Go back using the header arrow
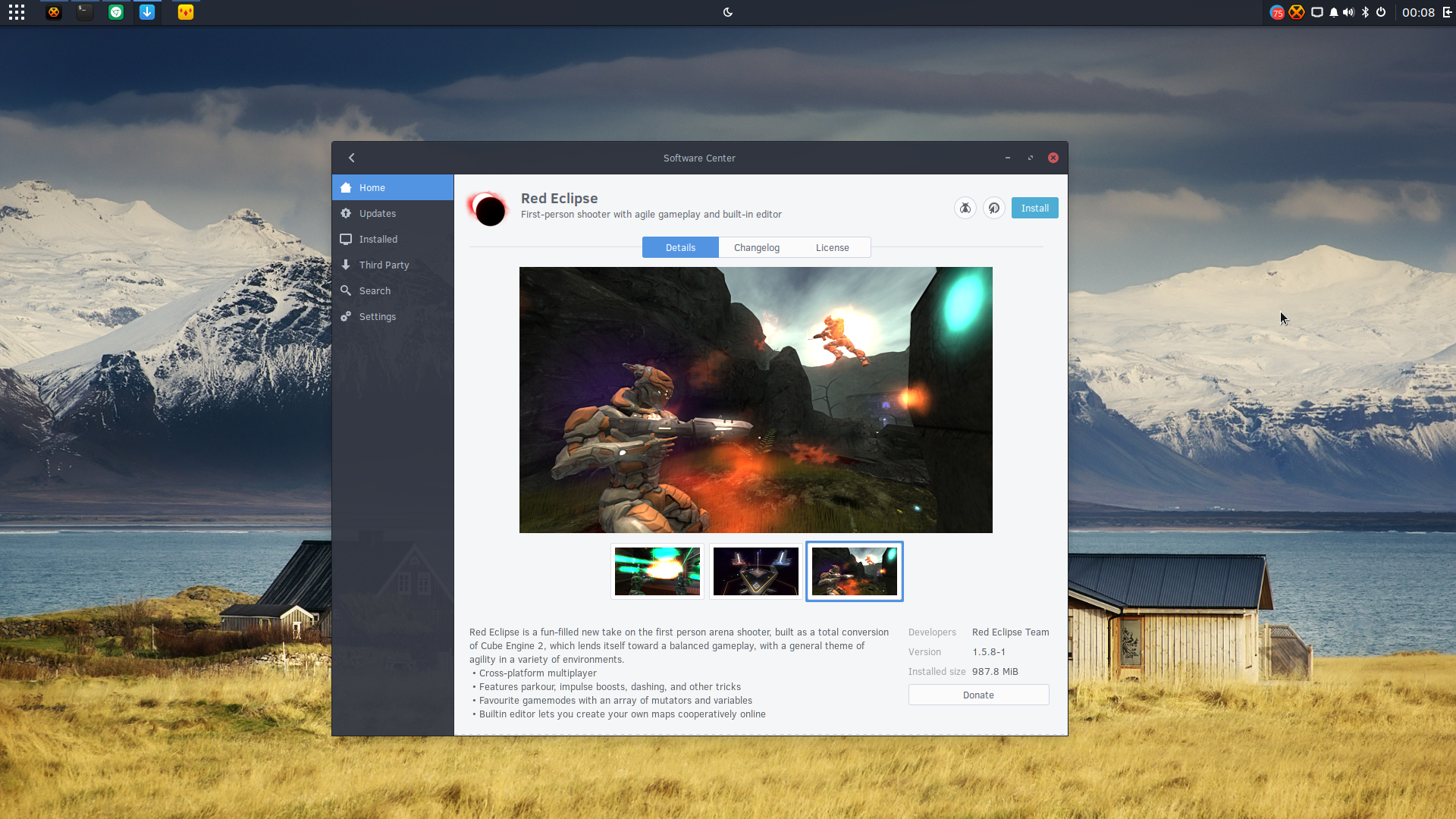1456x819 pixels. pos(351,158)
